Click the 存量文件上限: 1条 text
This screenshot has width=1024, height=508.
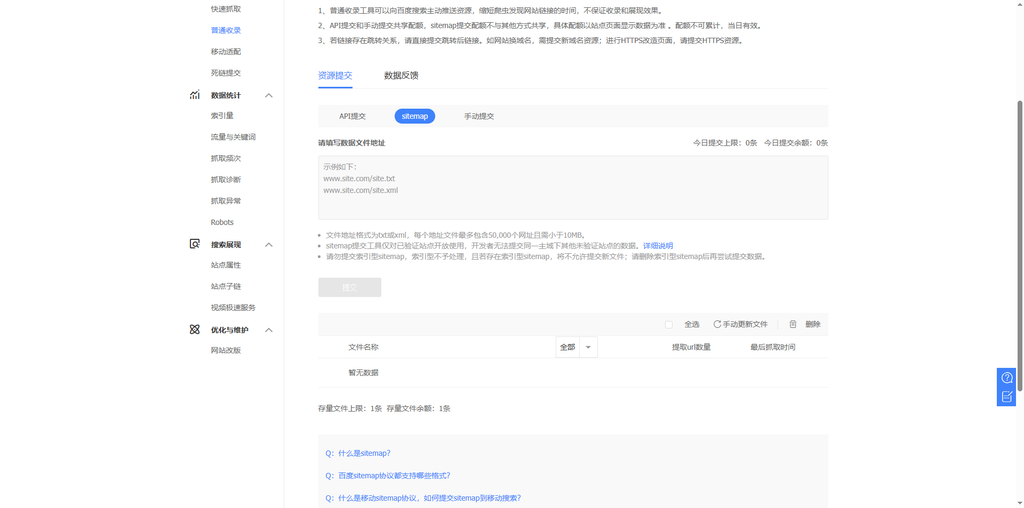pos(349,409)
